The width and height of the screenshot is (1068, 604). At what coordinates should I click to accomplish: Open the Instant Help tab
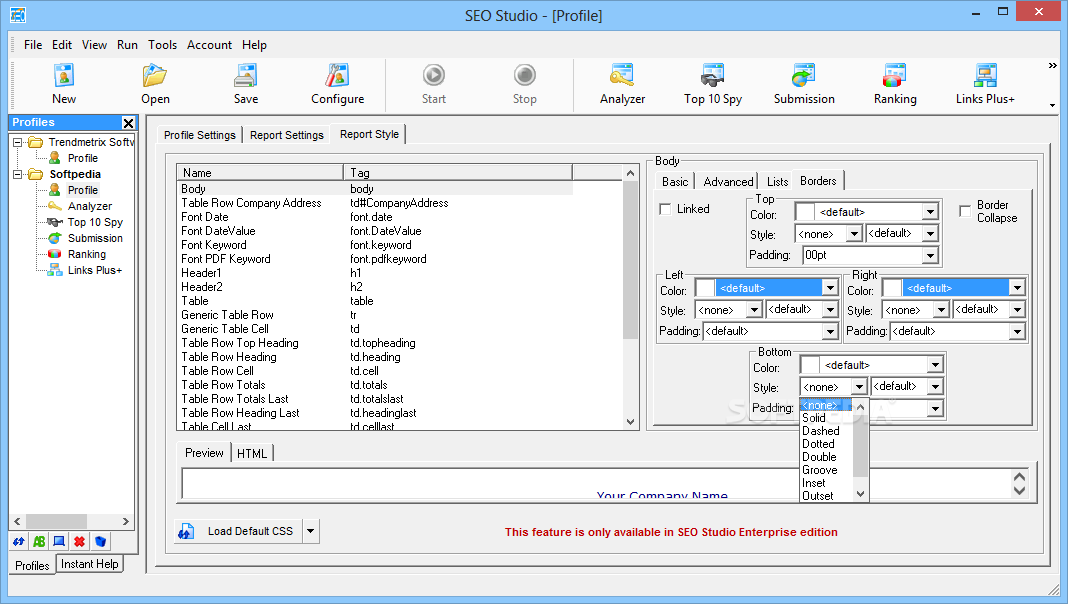point(89,564)
